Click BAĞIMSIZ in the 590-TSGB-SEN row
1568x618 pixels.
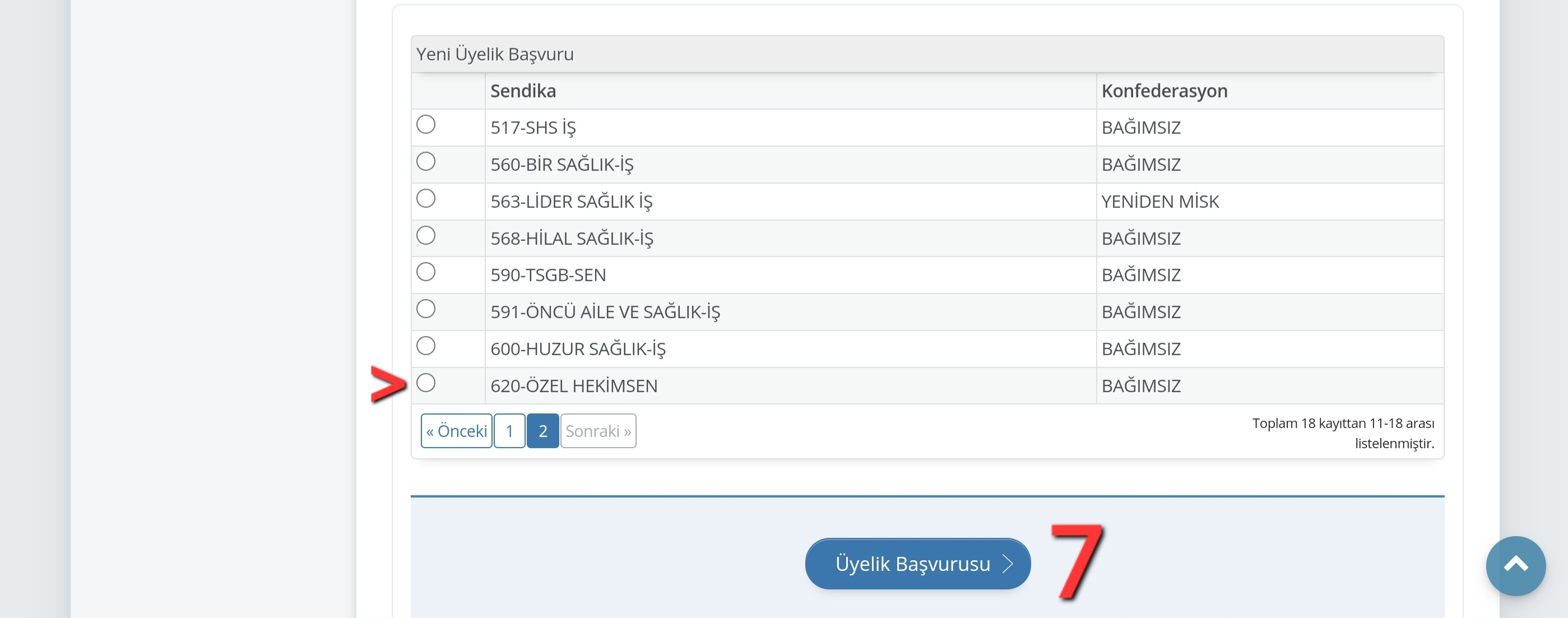pyautogui.click(x=1142, y=275)
